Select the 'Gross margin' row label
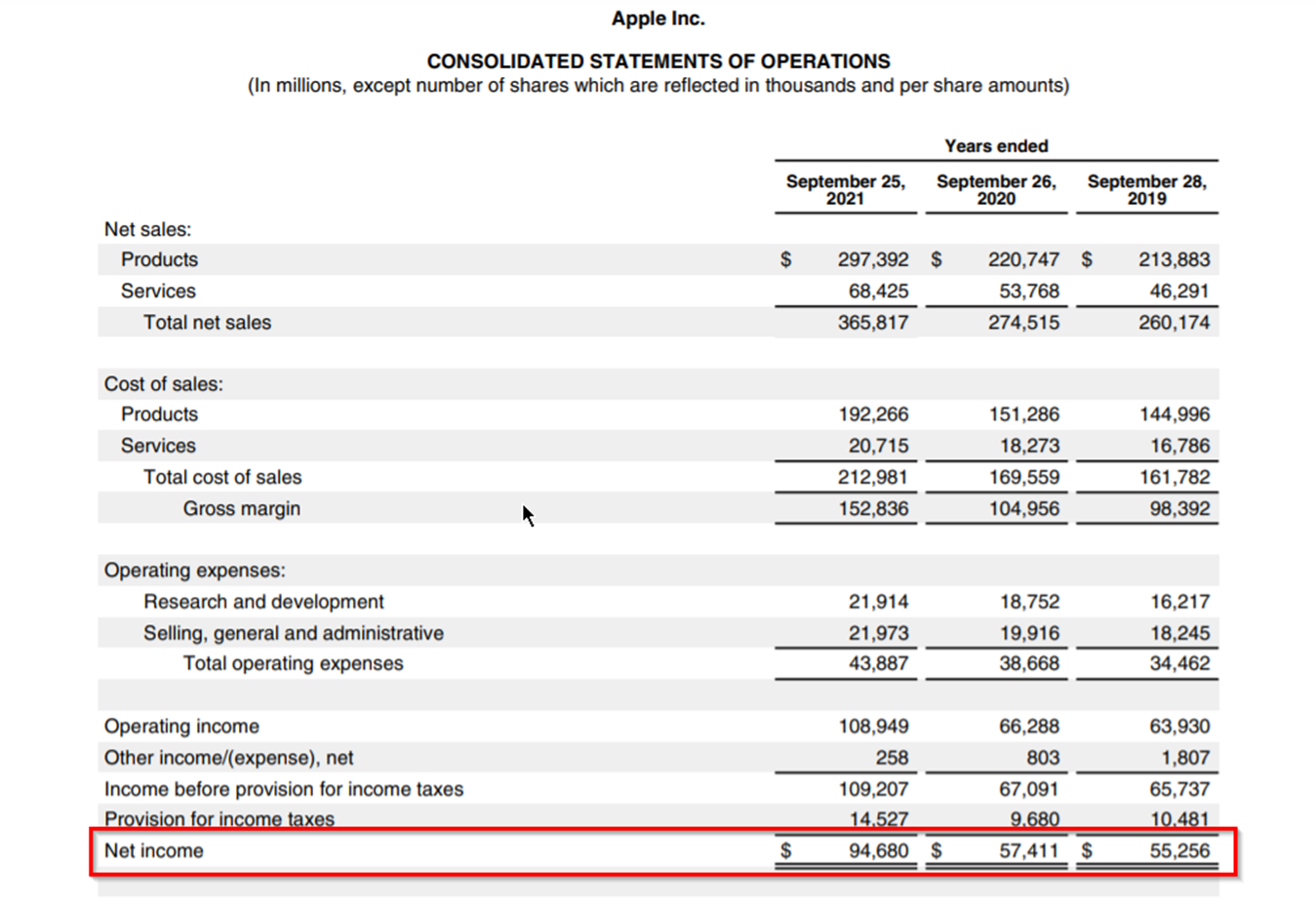 242,508
